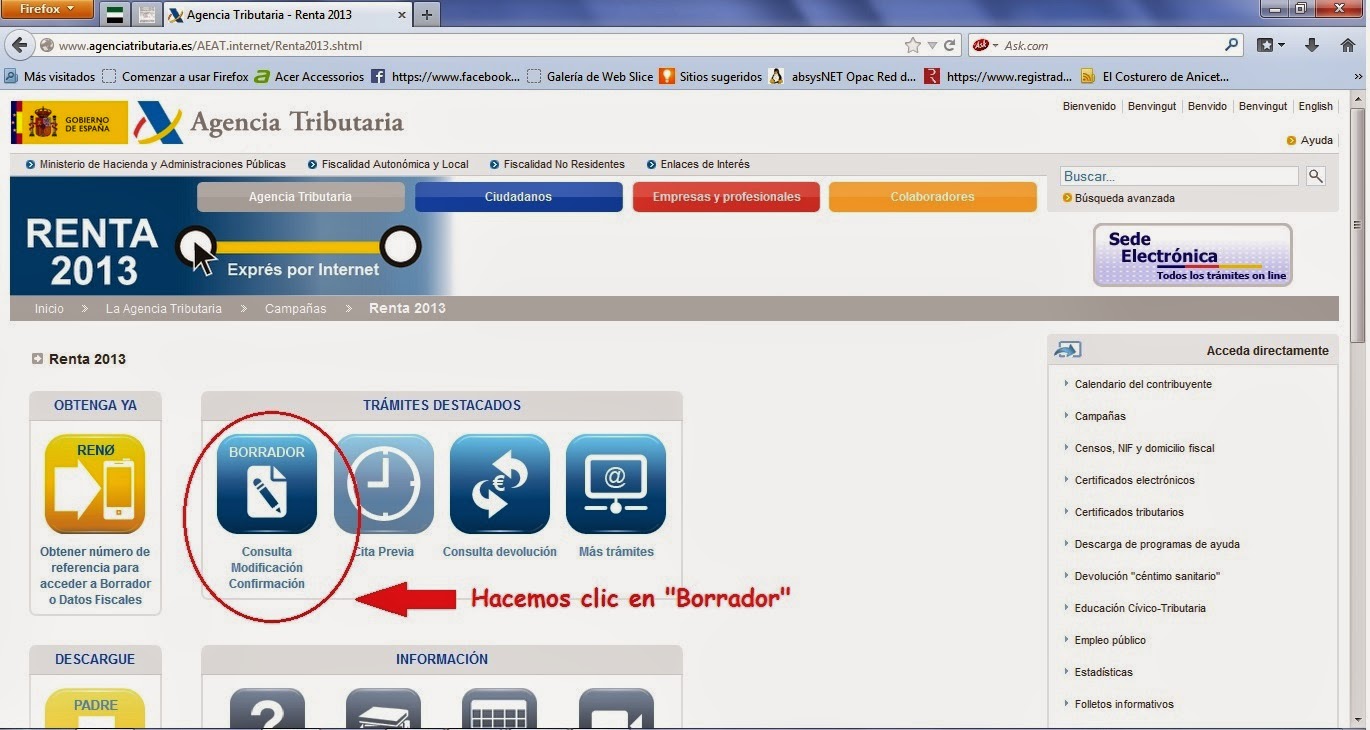Click in the Buscar search field
Image resolution: width=1370 pixels, height=730 pixels.
coord(1179,176)
